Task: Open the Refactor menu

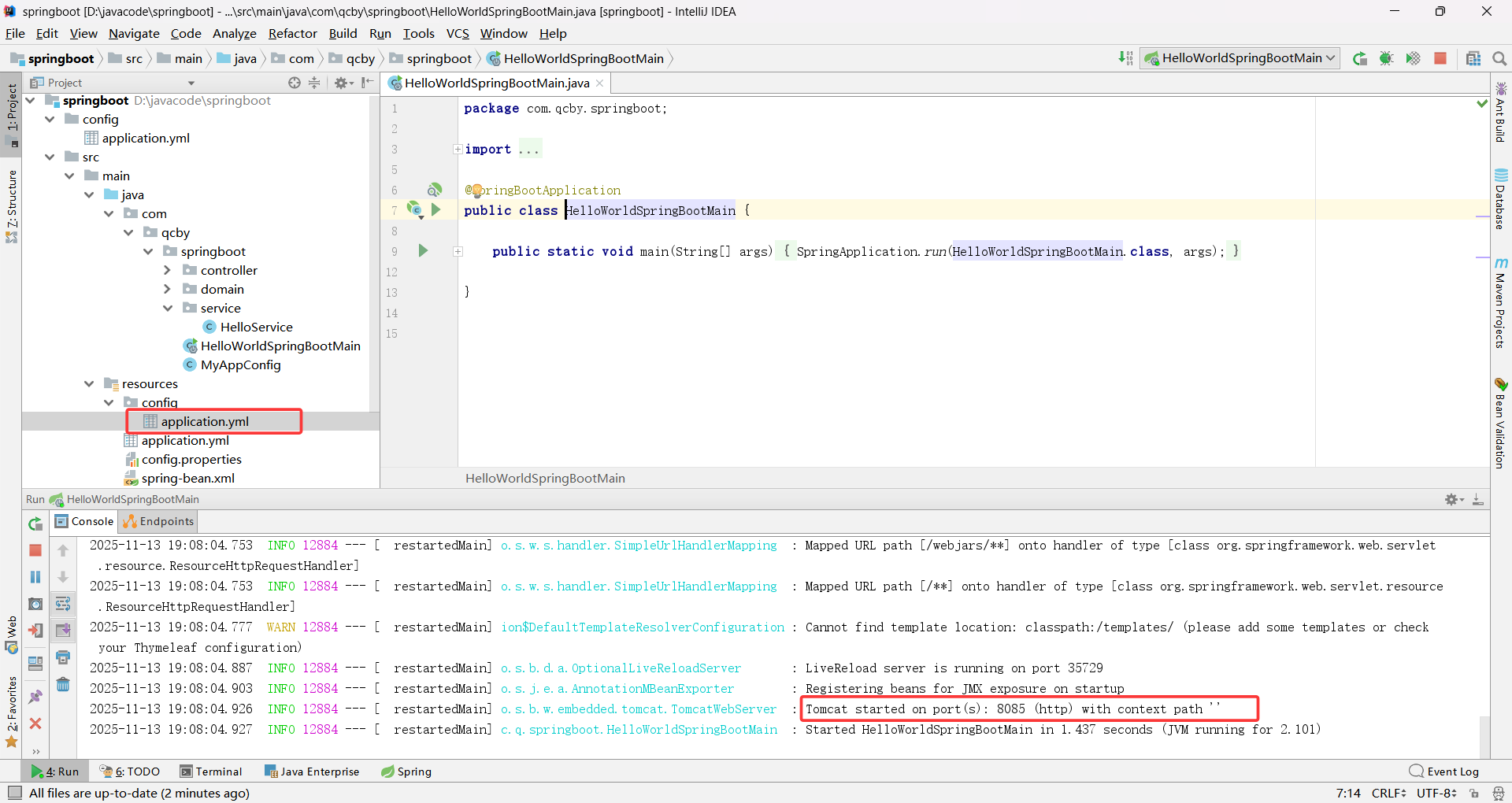Action: coord(292,33)
